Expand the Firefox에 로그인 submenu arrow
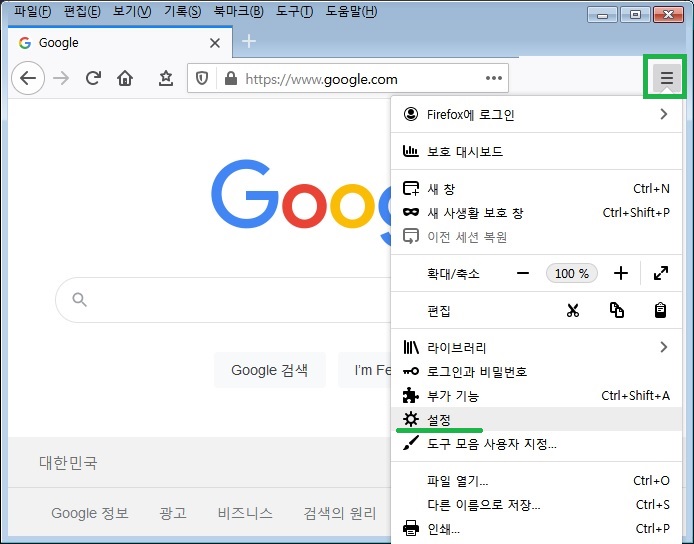This screenshot has width=694, height=544. pyautogui.click(x=663, y=114)
